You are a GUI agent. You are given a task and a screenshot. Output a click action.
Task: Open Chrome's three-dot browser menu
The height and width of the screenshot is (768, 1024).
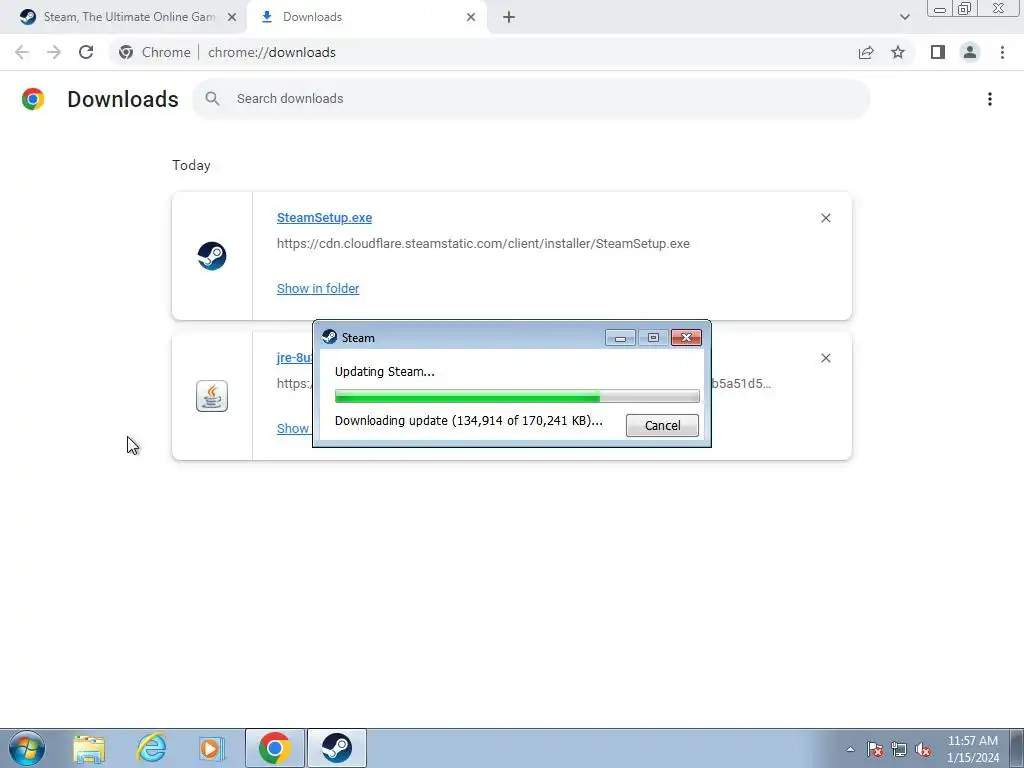tap(1002, 52)
